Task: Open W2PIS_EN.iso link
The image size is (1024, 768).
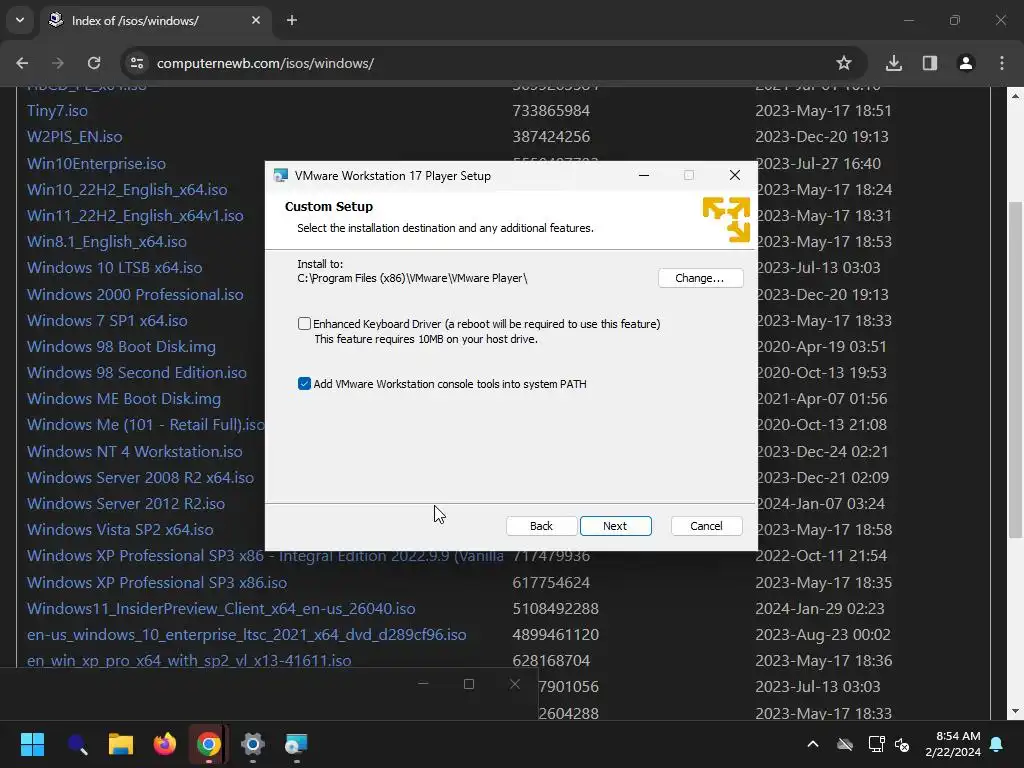Action: [74, 136]
